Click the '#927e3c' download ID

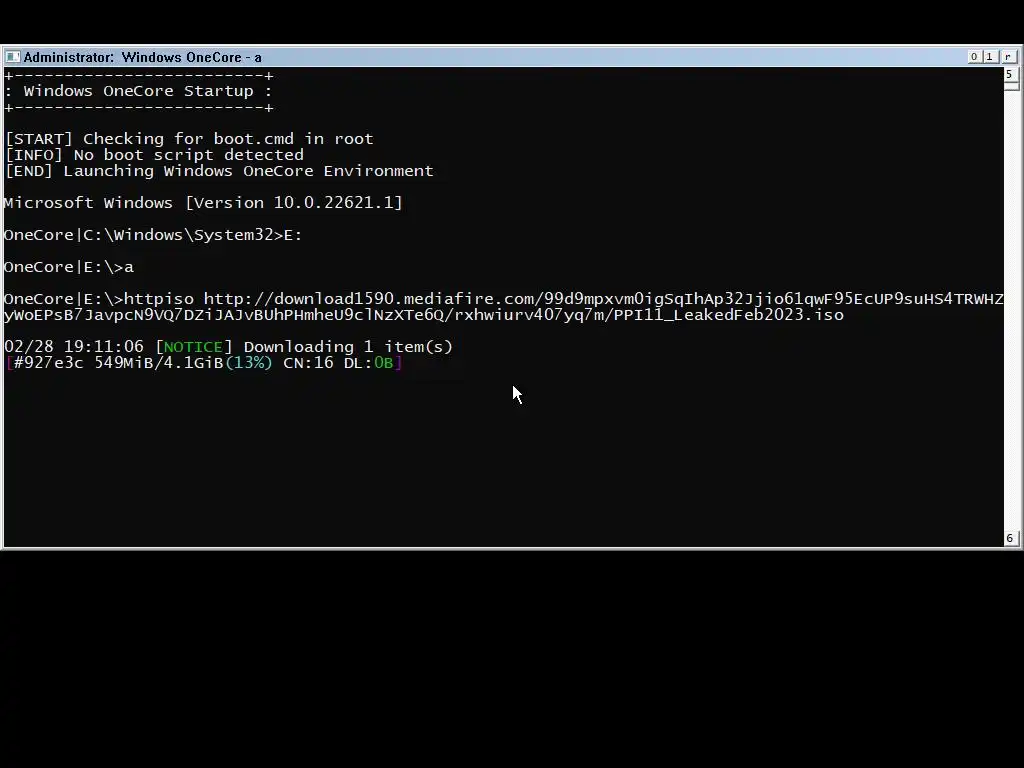coord(48,363)
